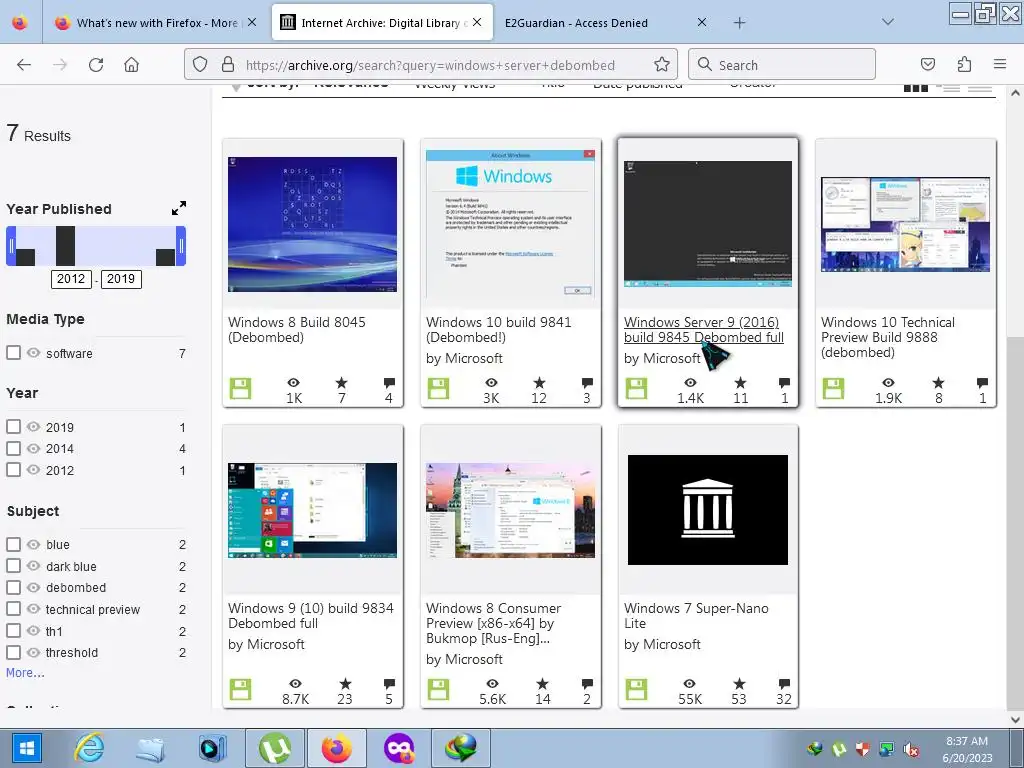Open a new browser tab
The image size is (1024, 768).
pyautogui.click(x=739, y=23)
